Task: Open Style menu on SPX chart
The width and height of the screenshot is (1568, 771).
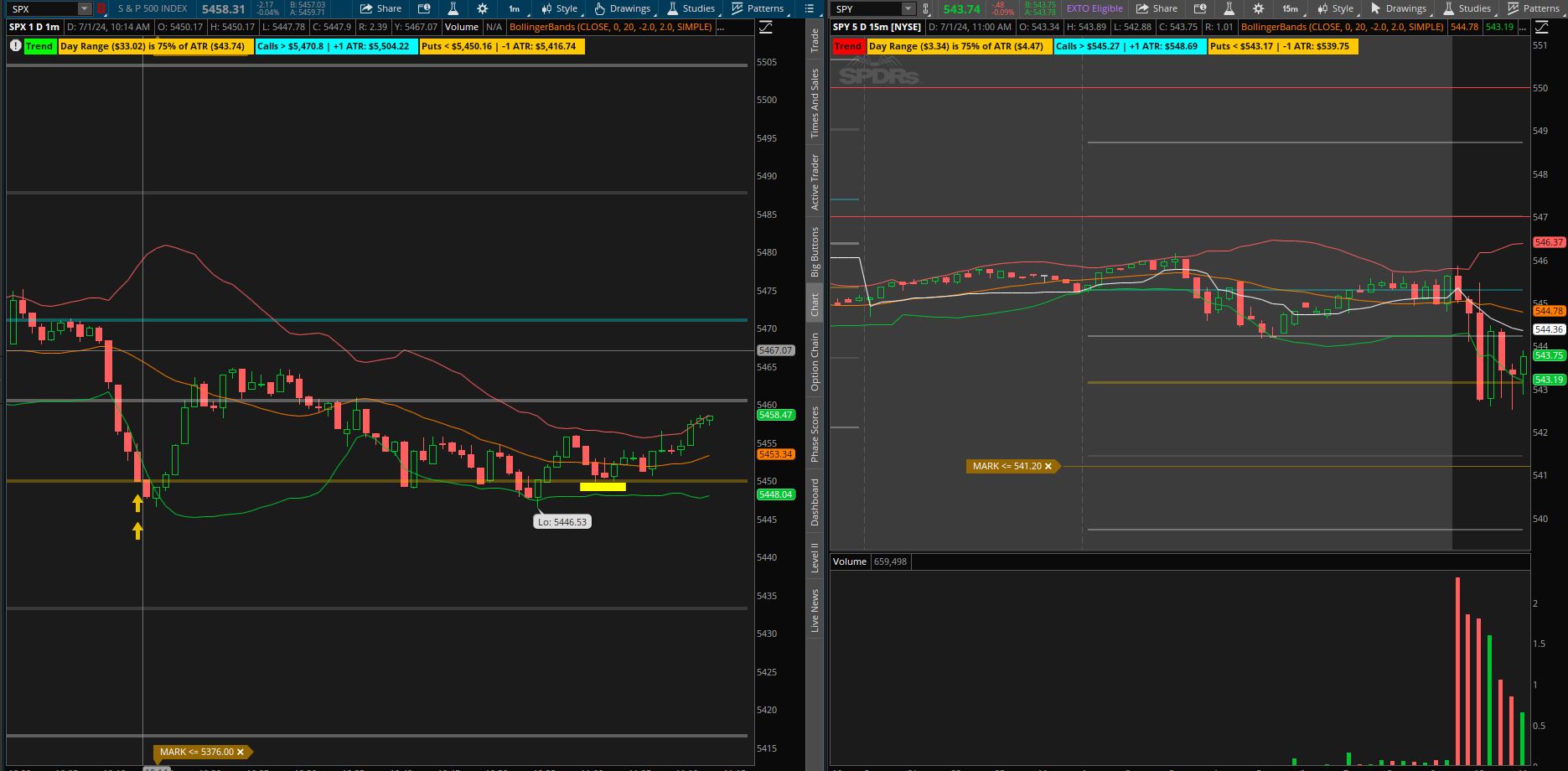Action: (x=560, y=8)
